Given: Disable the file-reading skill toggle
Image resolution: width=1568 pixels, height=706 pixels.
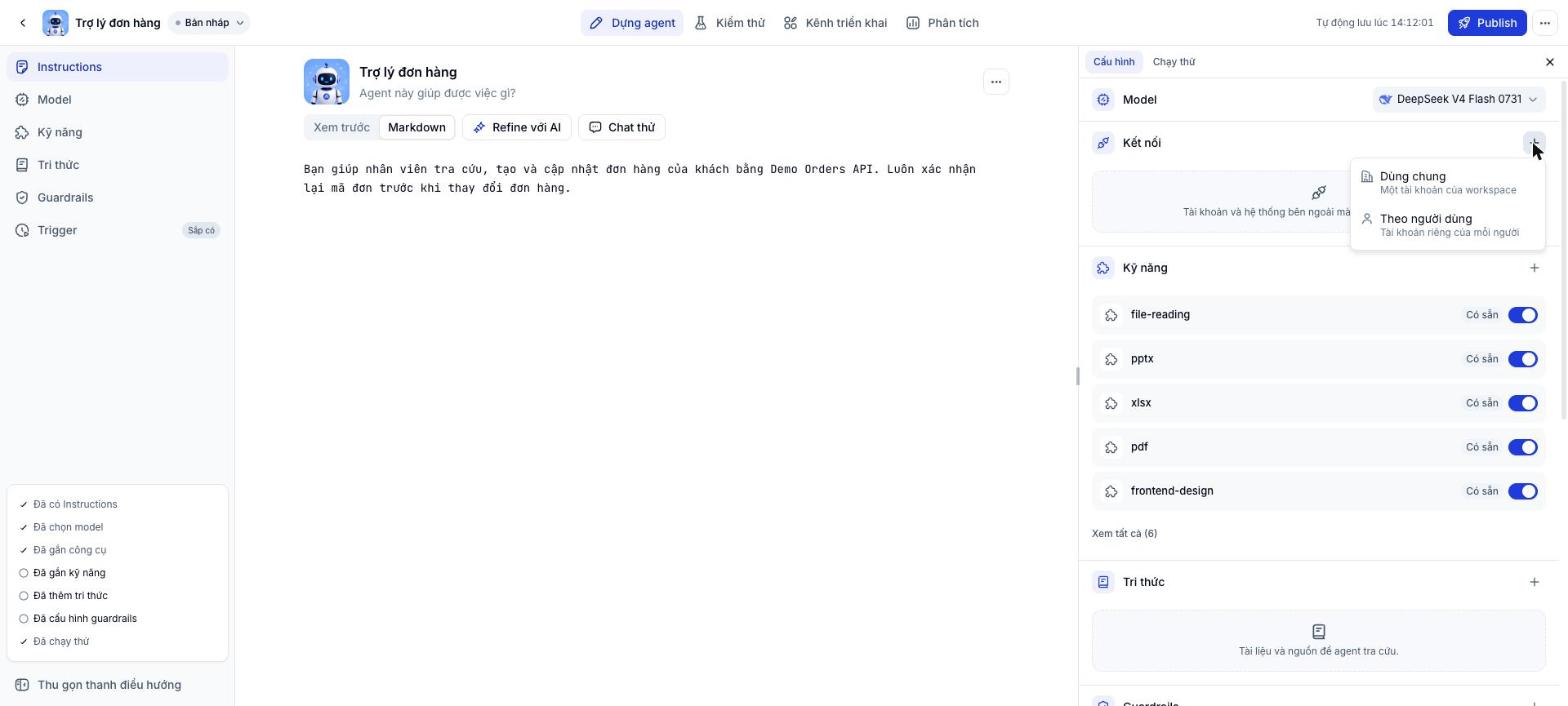Looking at the screenshot, I should click(x=1522, y=315).
